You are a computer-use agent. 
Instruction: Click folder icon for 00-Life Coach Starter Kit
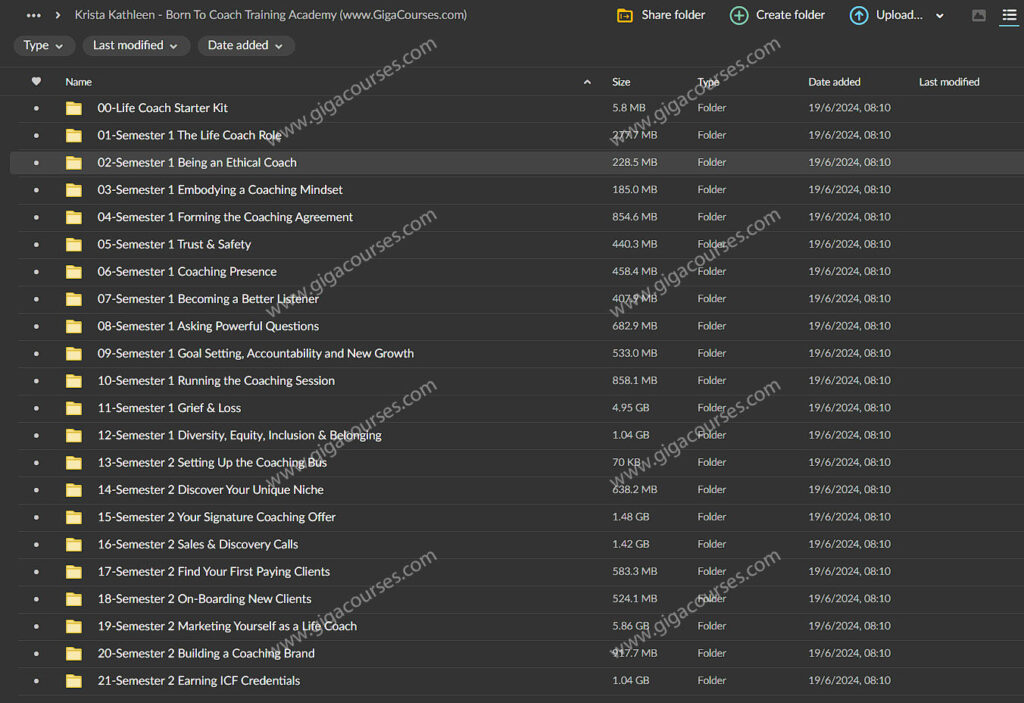click(74, 108)
